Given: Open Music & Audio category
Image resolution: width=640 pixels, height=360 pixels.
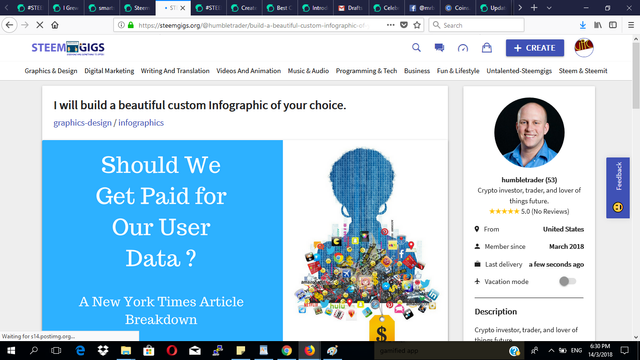Looking at the screenshot, I should click(x=308, y=71).
